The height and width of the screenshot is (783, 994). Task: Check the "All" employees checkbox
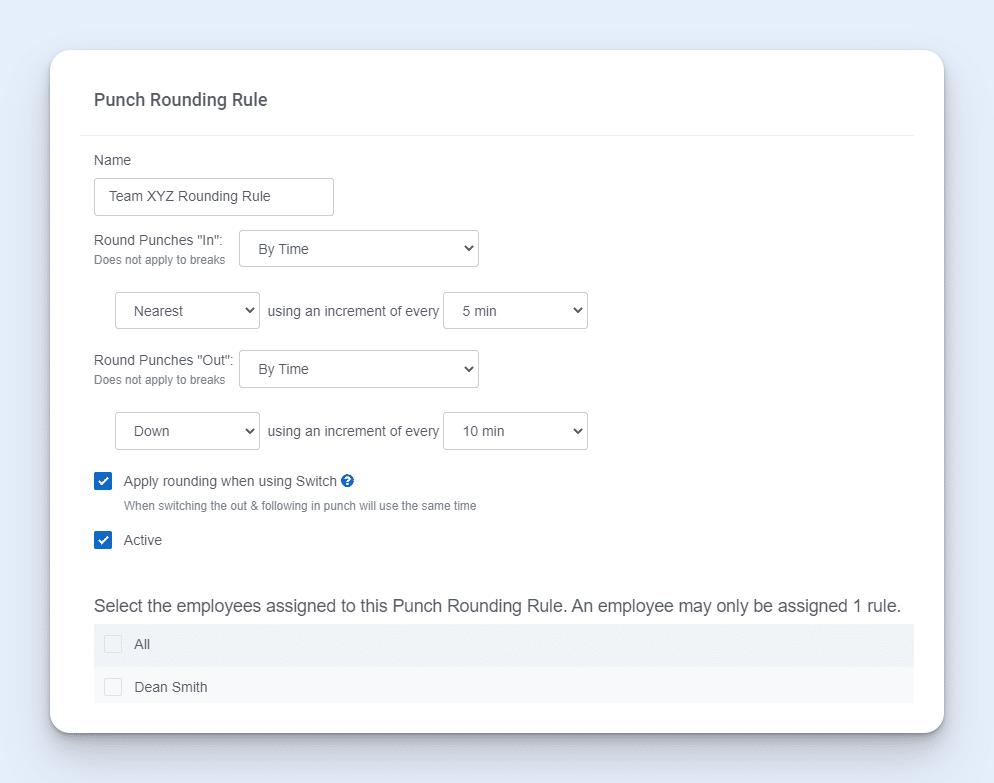pyautogui.click(x=113, y=644)
